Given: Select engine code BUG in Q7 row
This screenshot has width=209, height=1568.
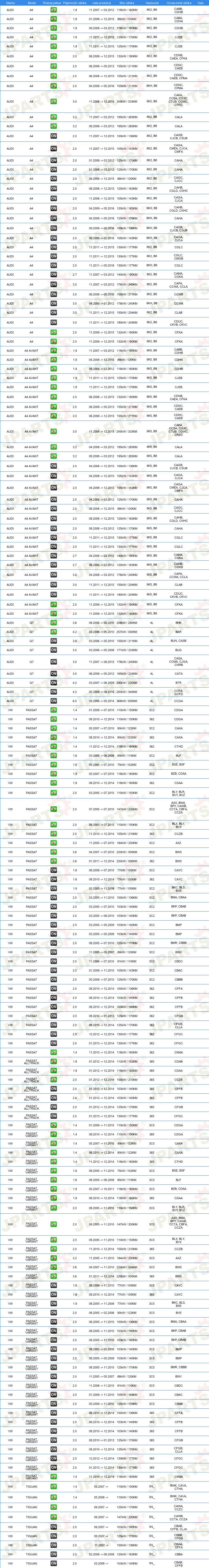Looking at the screenshot, I should [x=179, y=650].
